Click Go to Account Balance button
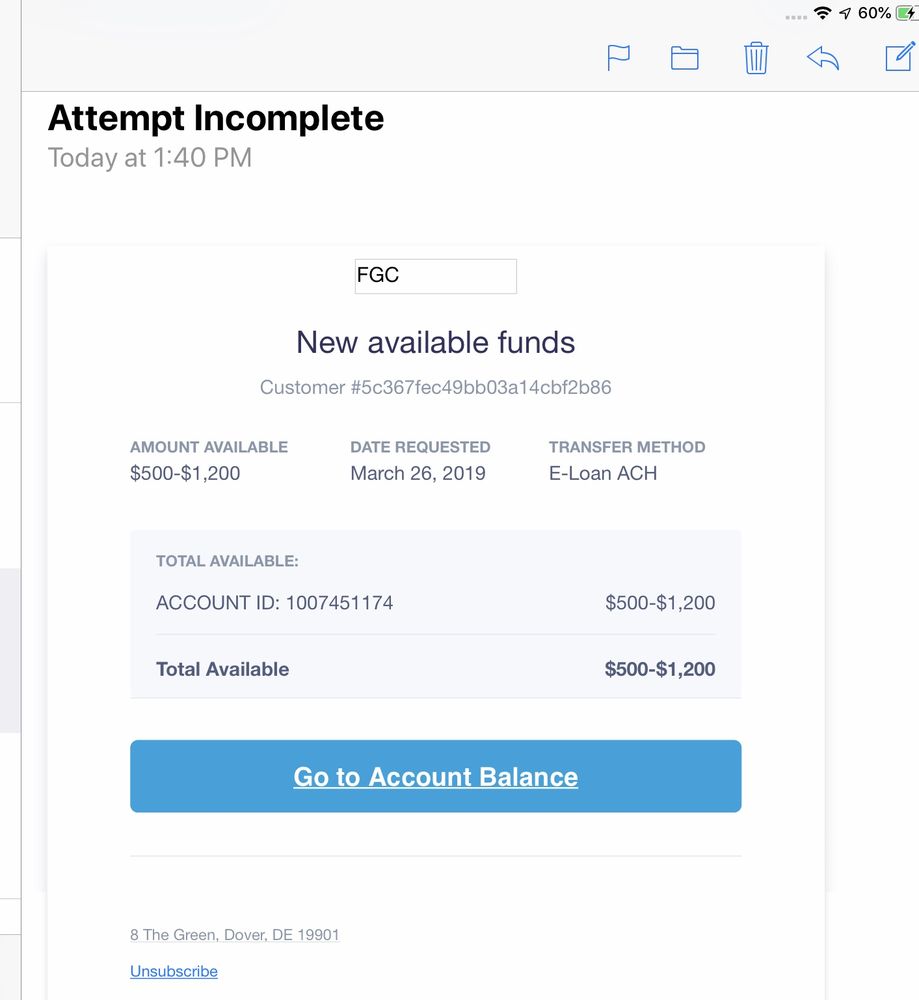Viewport: 919px width, 1000px height. click(435, 776)
